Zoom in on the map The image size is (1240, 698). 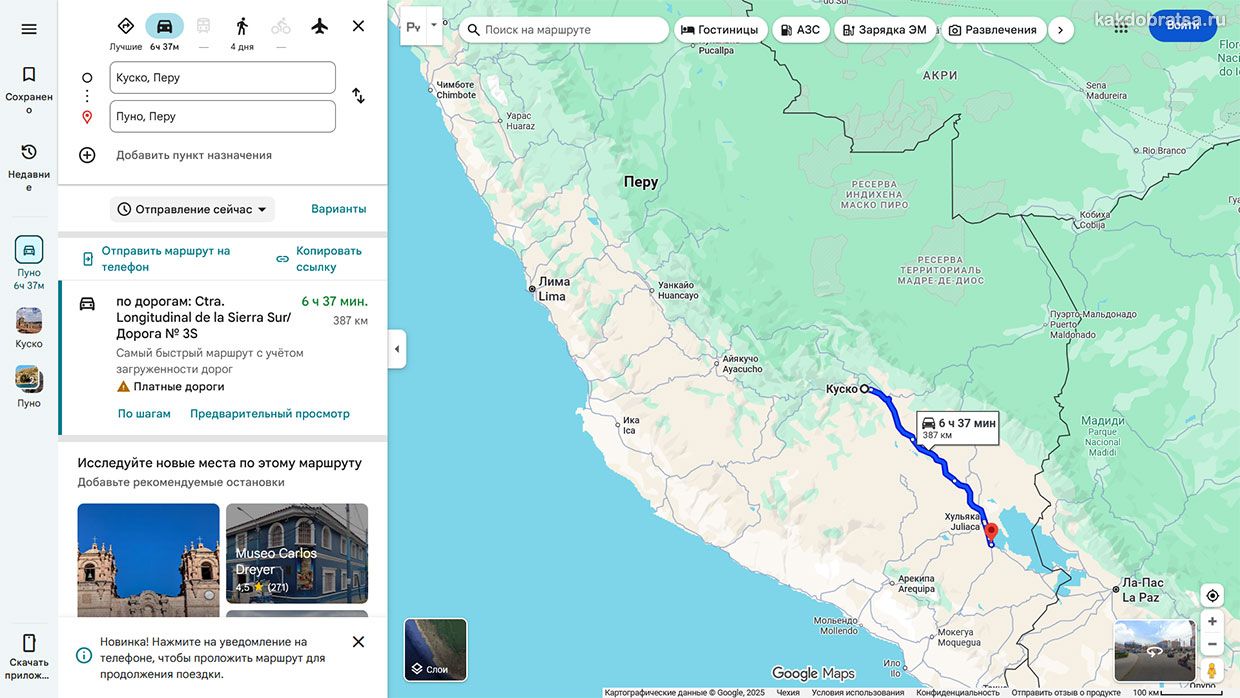point(1212,621)
